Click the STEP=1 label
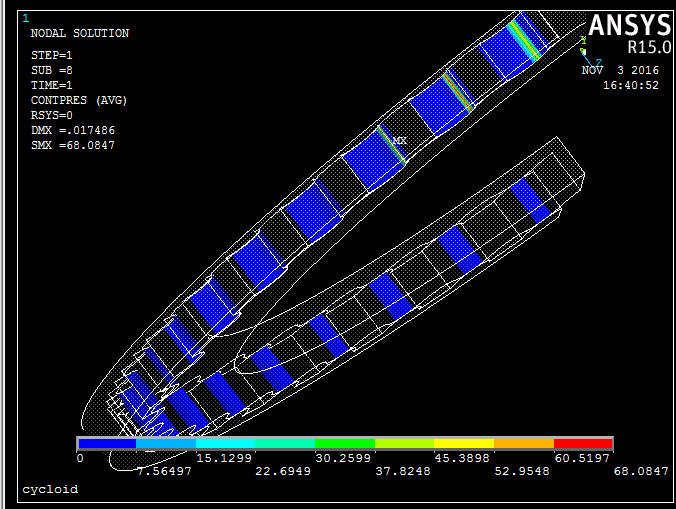The width and height of the screenshot is (676, 509). tap(52, 55)
